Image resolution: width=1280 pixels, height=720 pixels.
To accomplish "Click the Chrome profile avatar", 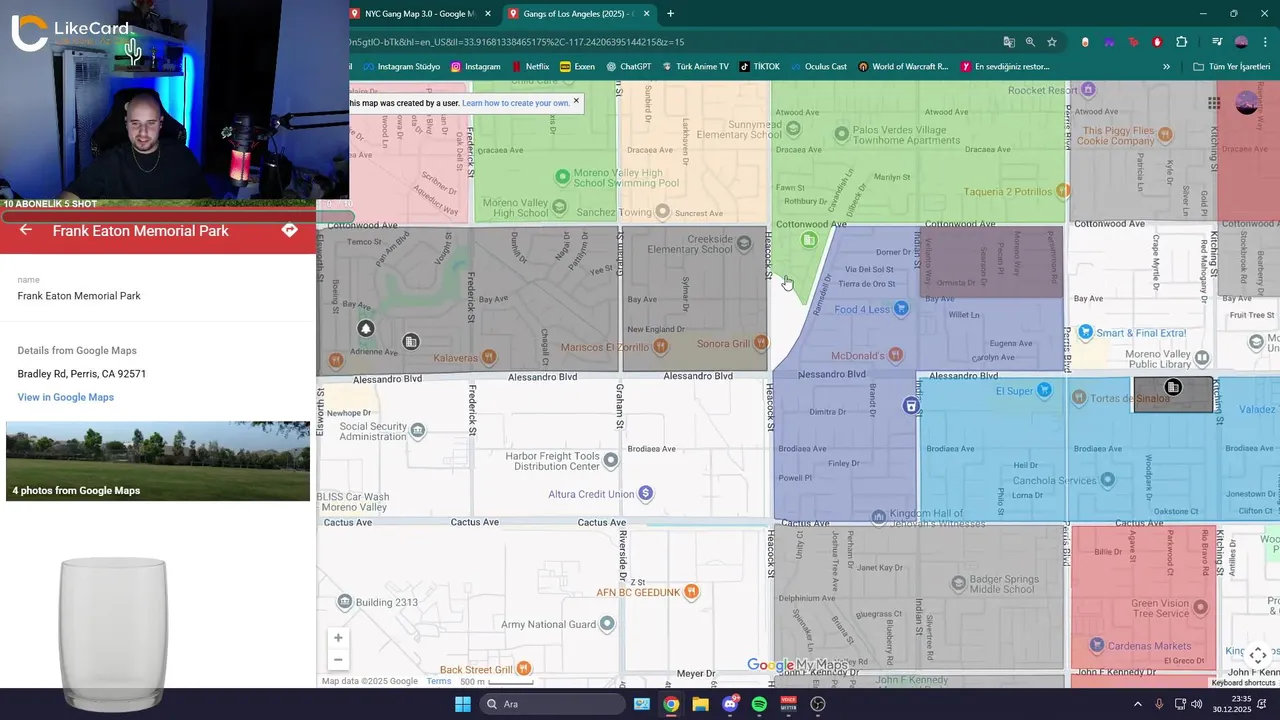I will pyautogui.click(x=1241, y=42).
